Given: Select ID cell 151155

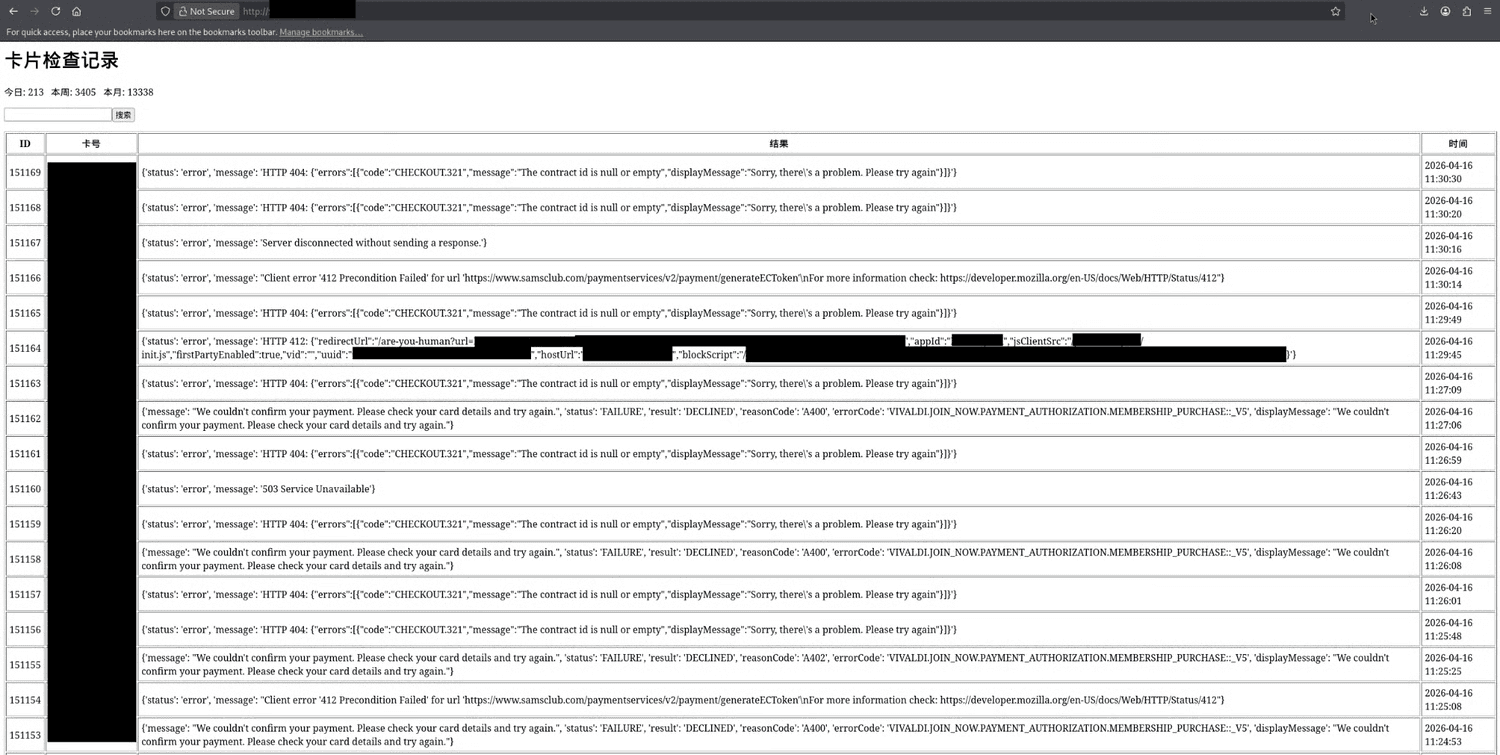Looking at the screenshot, I should click(x=25, y=665).
